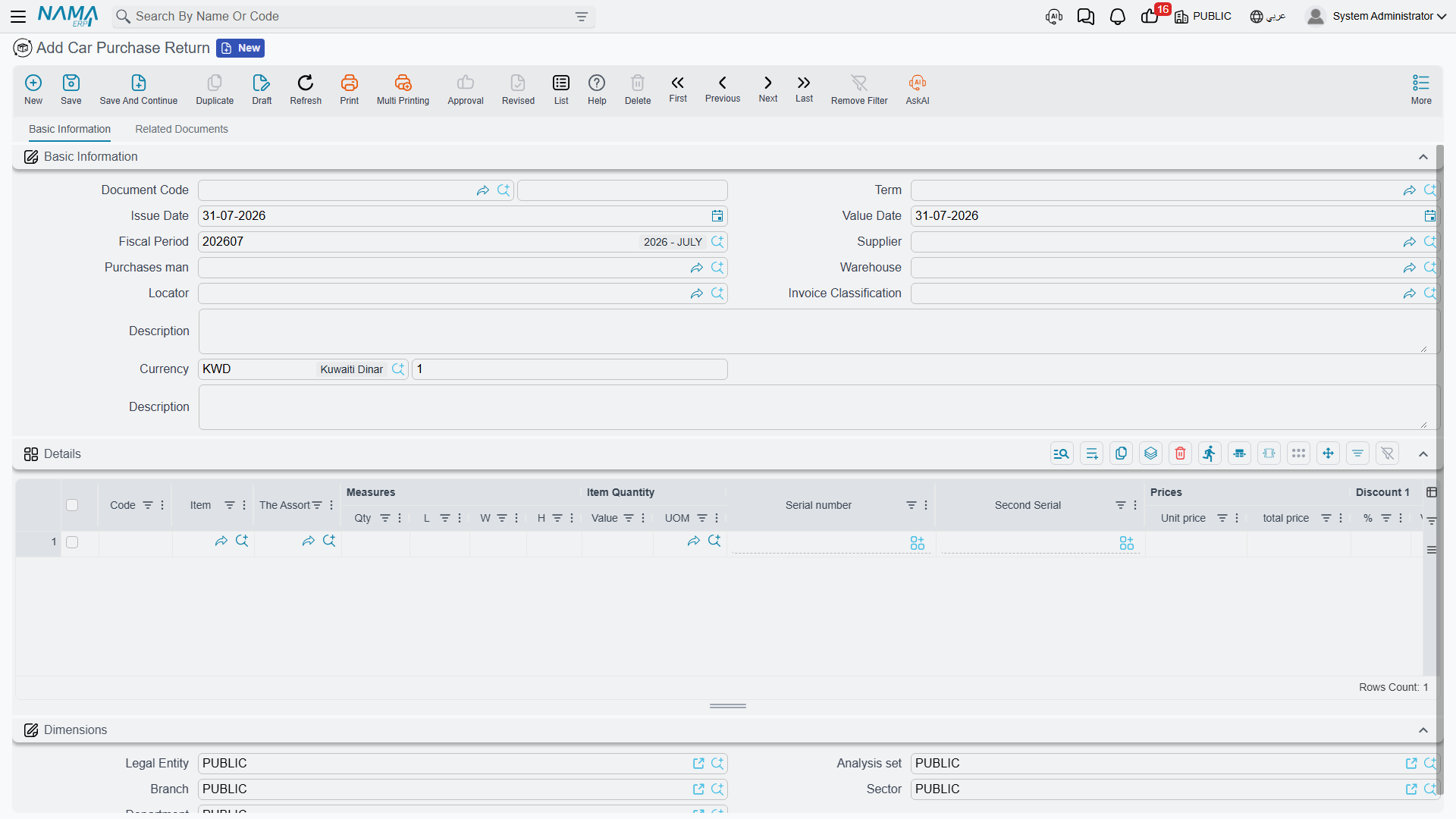Screen dimensions: 1456x819
Task: Save the car purchase return document
Action: pos(71,89)
